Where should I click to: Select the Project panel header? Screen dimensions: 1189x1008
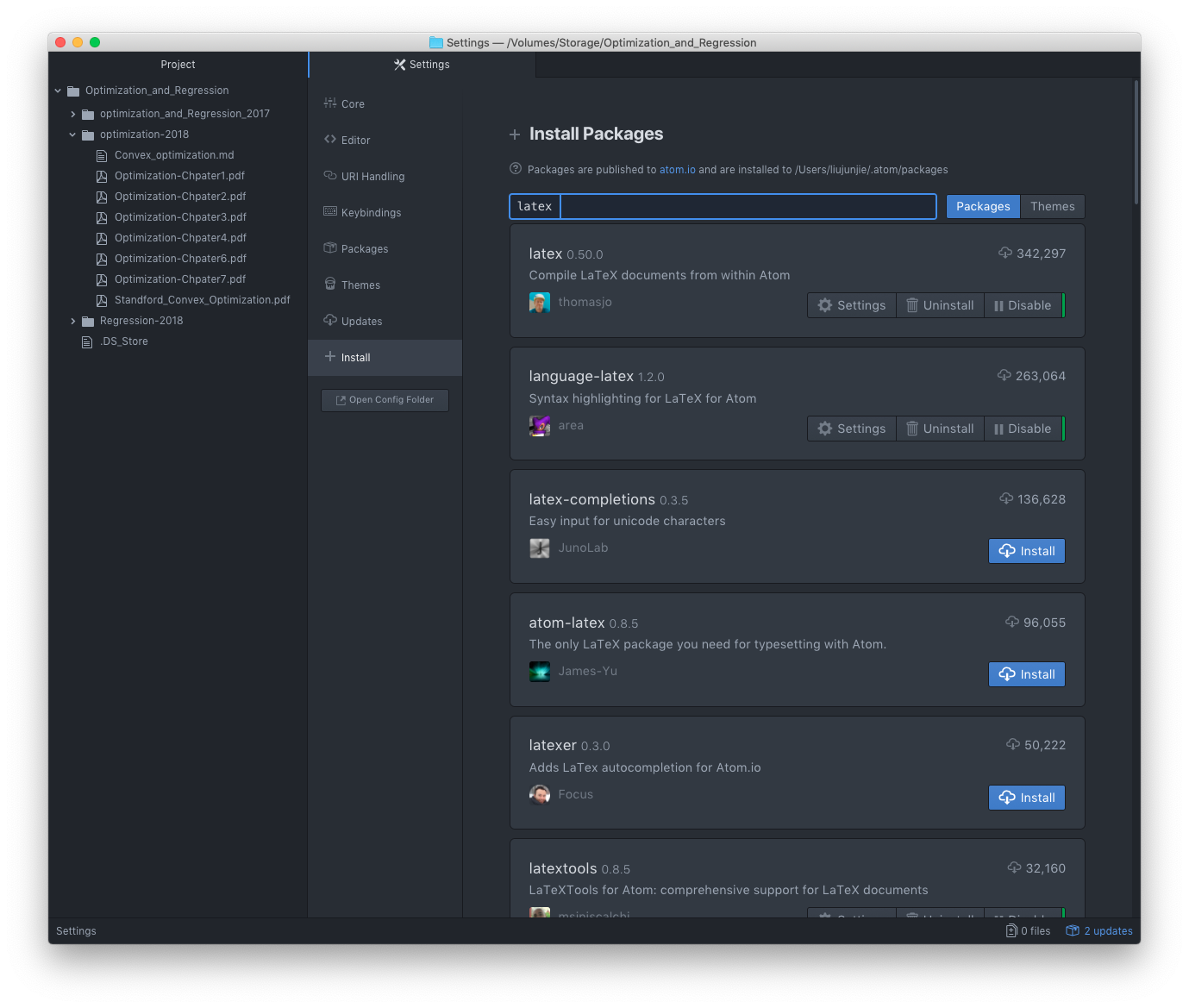[178, 65]
